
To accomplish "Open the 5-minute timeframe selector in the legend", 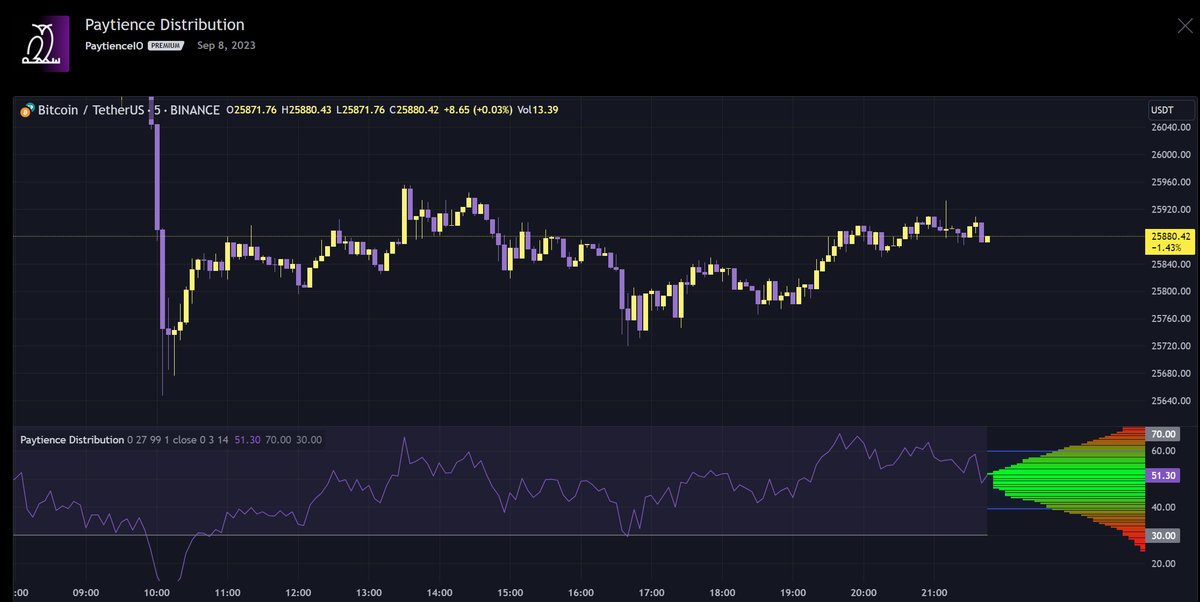I will pos(155,110).
